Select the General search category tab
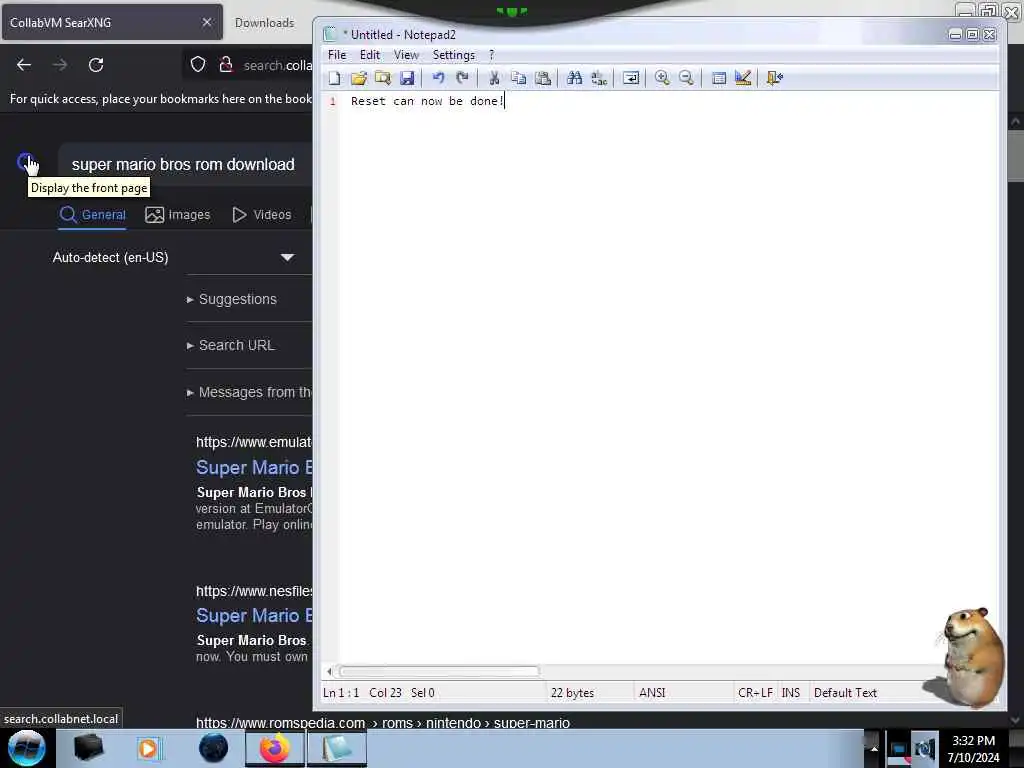Image resolution: width=1024 pixels, height=768 pixels. click(93, 214)
